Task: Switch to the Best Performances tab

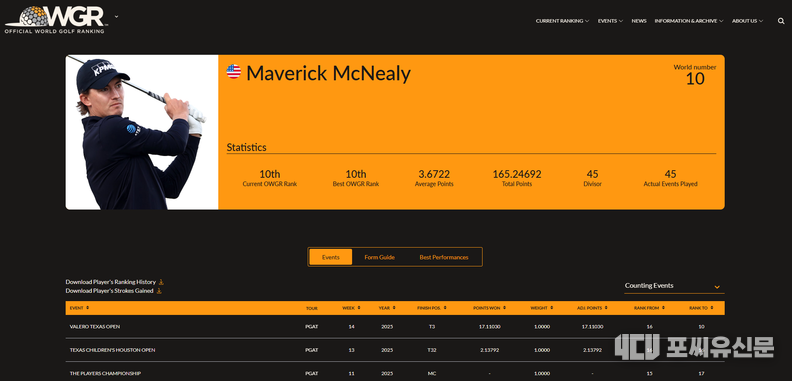Action: coord(443,257)
